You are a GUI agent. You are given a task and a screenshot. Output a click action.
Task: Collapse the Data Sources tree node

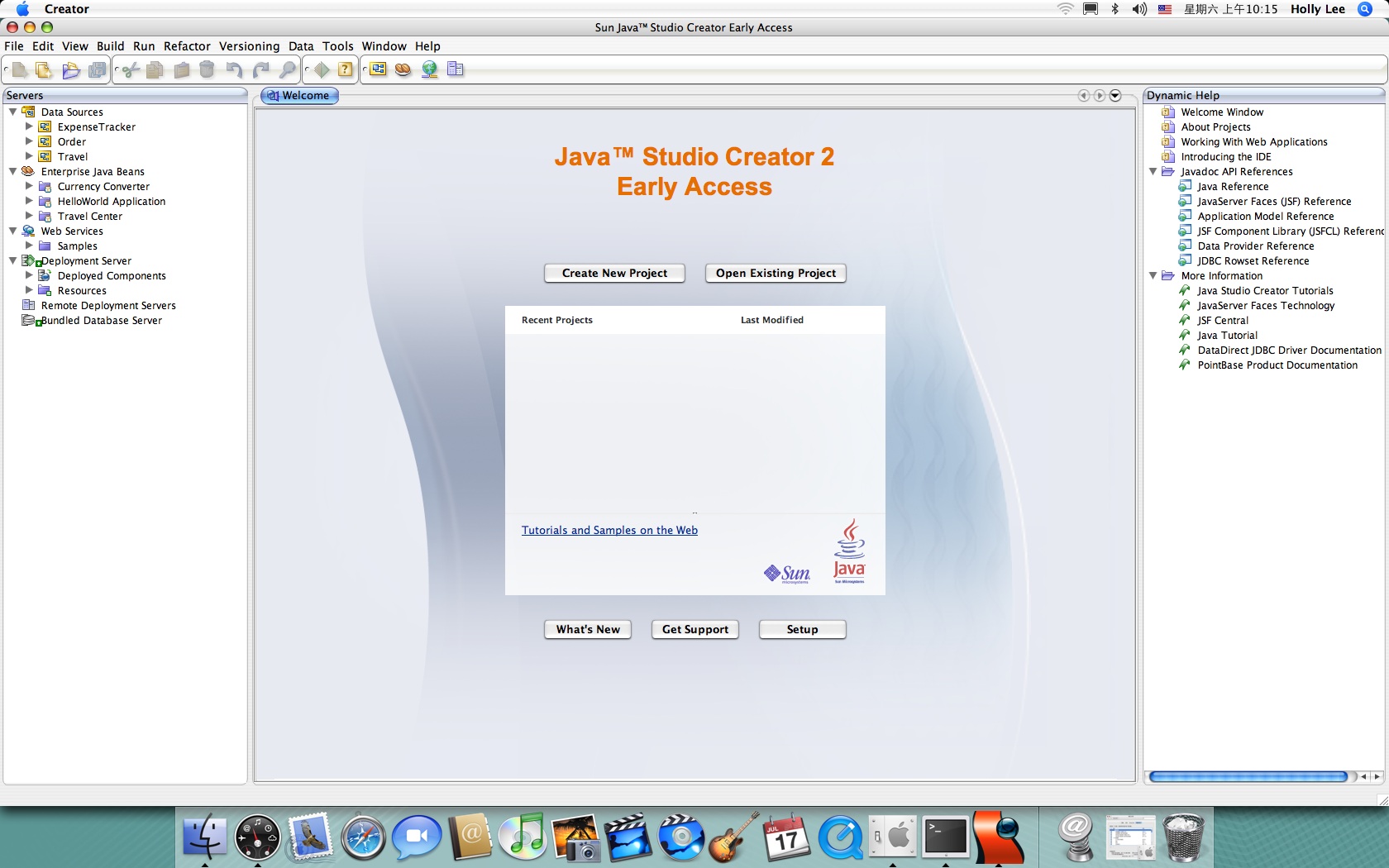click(13, 112)
